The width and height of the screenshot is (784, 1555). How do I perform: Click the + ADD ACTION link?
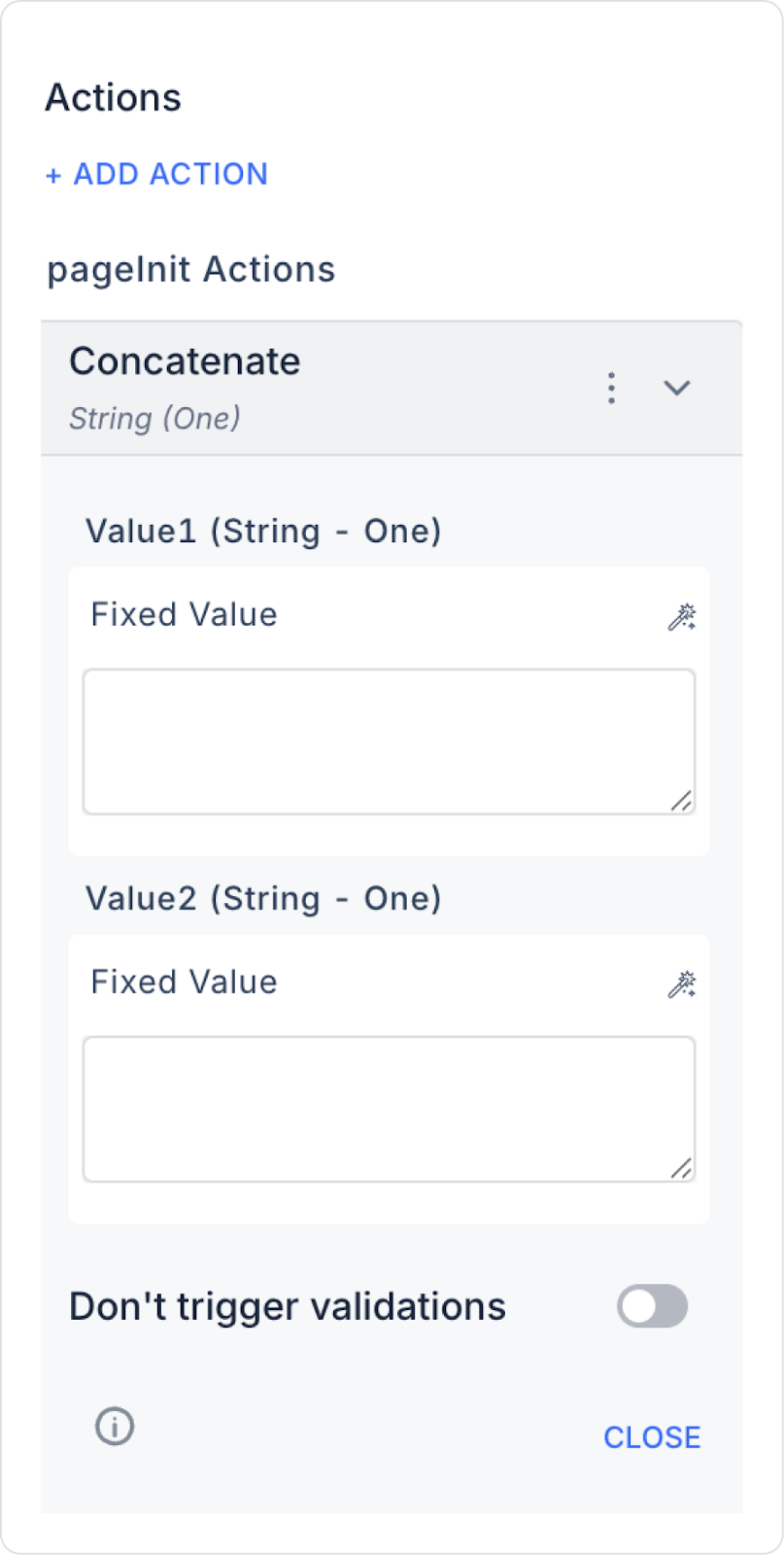point(157,174)
